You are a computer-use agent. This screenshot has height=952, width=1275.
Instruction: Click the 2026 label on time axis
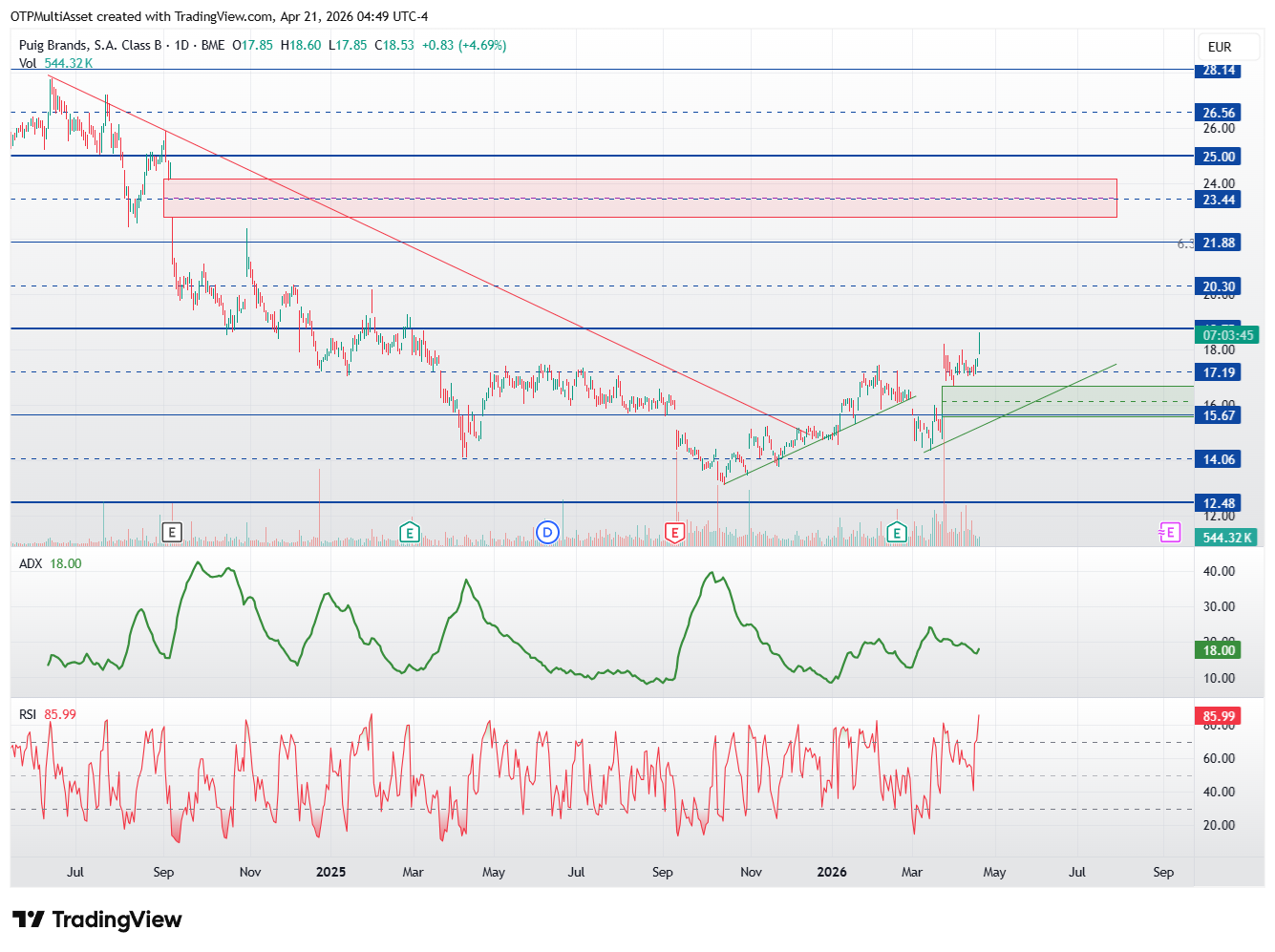pyautogui.click(x=832, y=872)
